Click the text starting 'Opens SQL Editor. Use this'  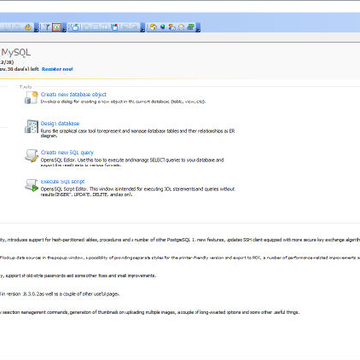pyautogui.click(x=132, y=163)
